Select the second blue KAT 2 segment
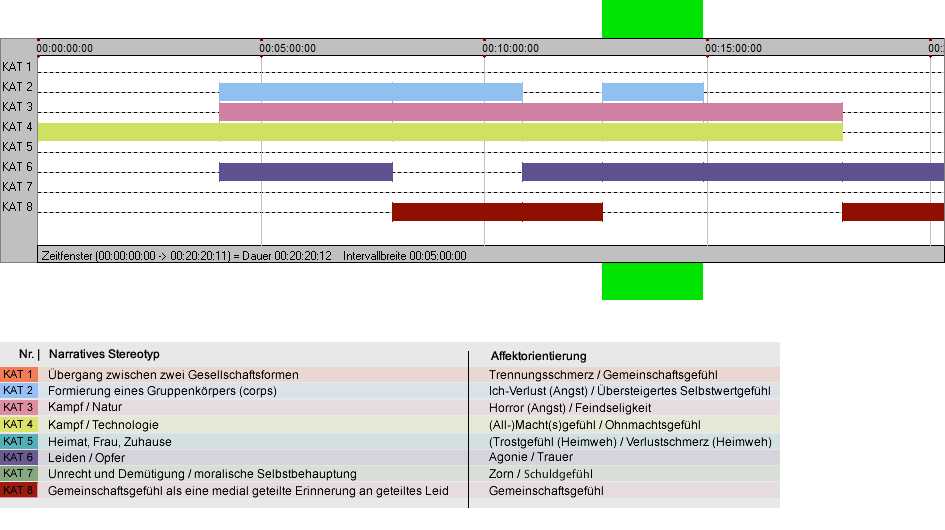Viewport: 945px width, 530px height. pos(653,92)
